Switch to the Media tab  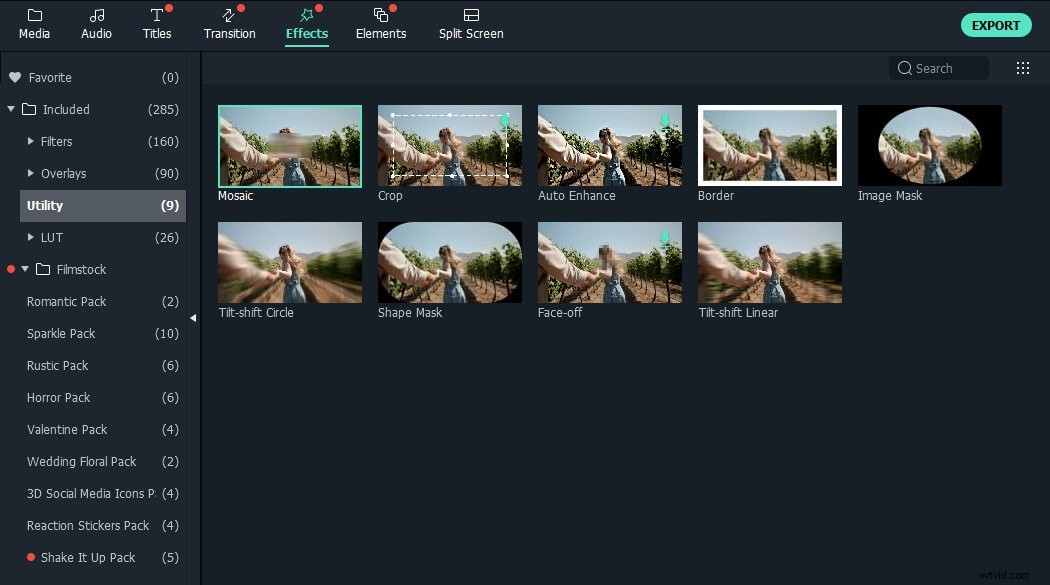coord(34,24)
